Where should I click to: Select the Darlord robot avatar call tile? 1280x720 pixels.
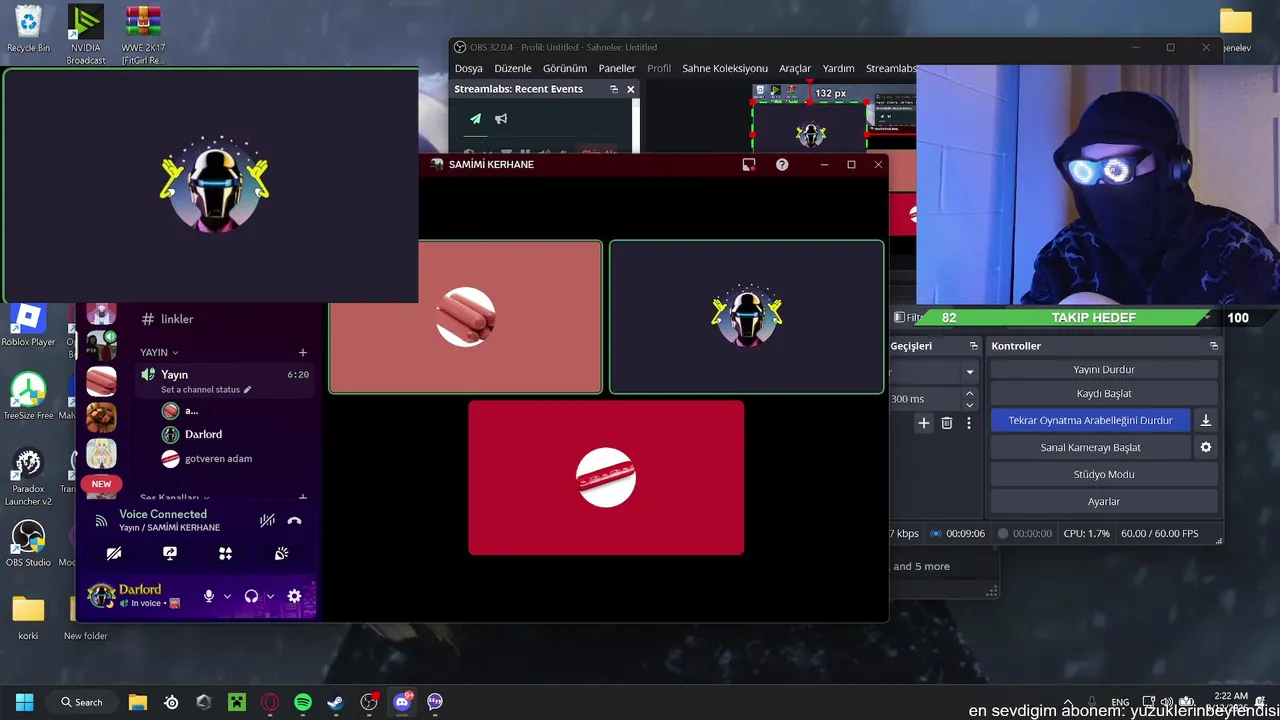point(747,316)
